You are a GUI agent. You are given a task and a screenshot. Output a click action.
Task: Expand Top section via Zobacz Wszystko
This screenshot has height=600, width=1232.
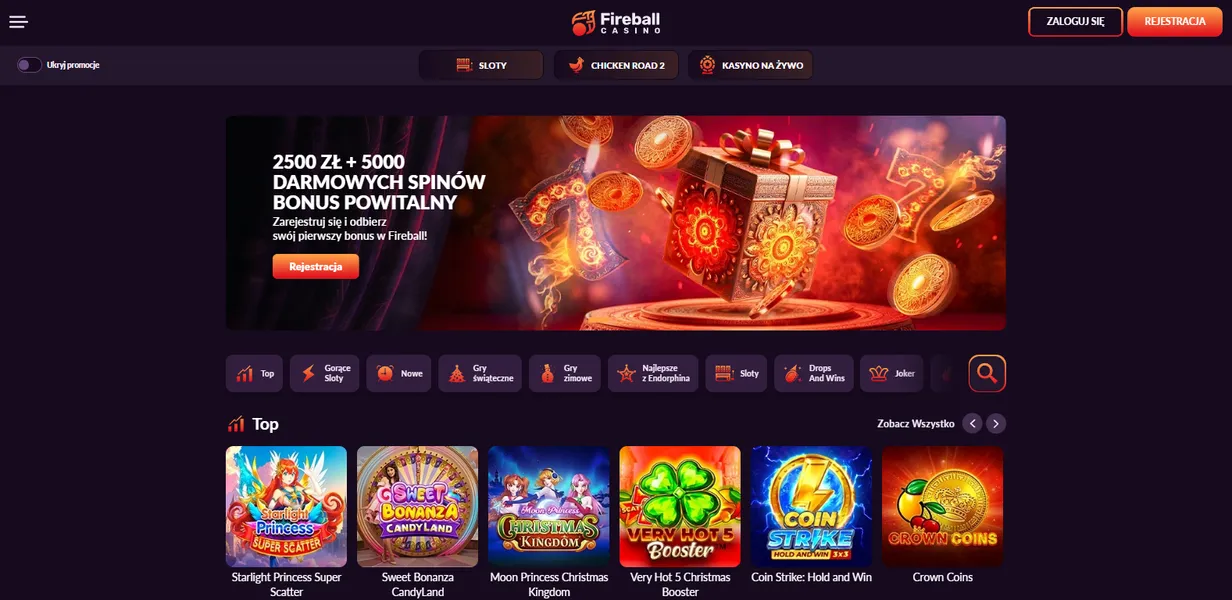coord(915,424)
